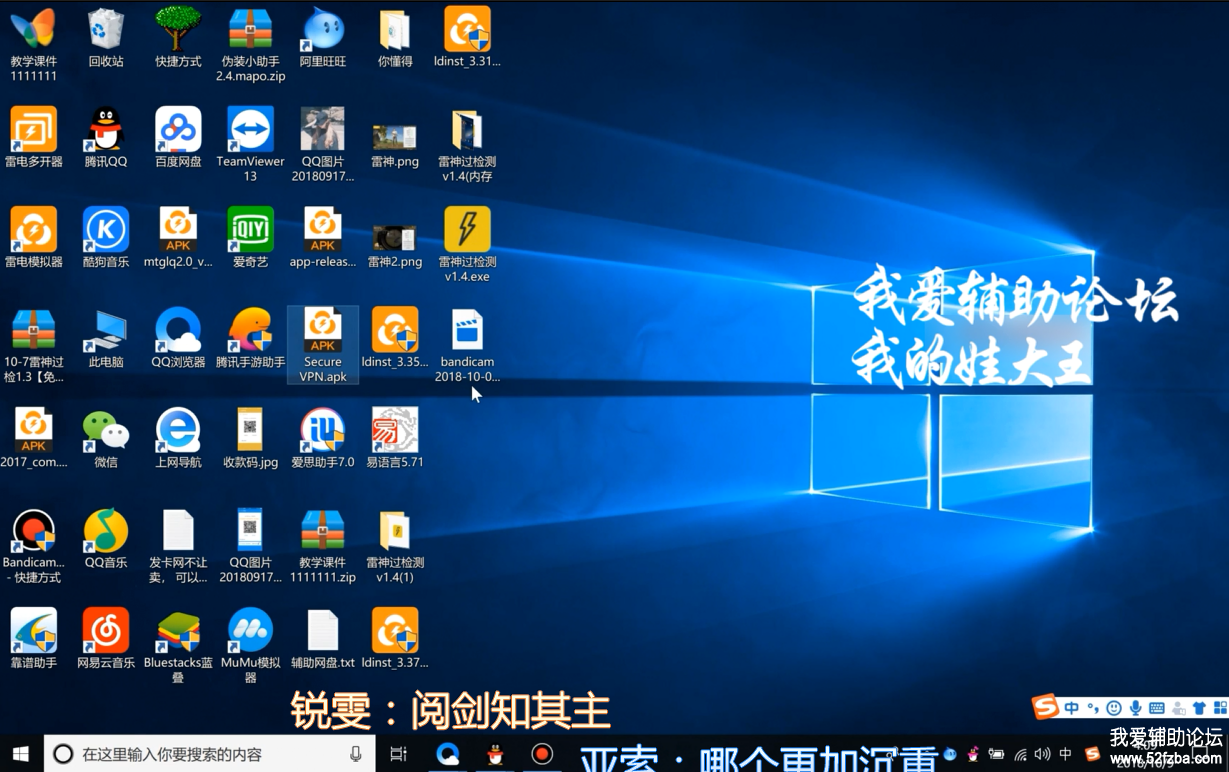The height and width of the screenshot is (772, 1229).
Task: Open the 百度网盘 desktop icon
Action: tap(178, 132)
